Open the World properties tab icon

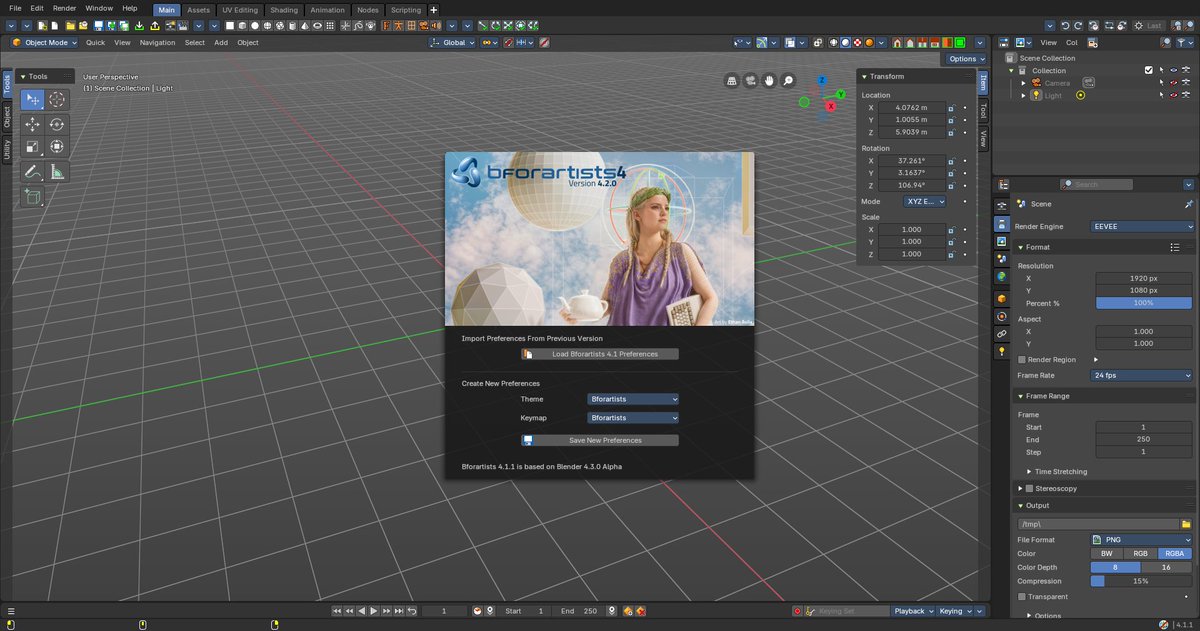[1001, 276]
